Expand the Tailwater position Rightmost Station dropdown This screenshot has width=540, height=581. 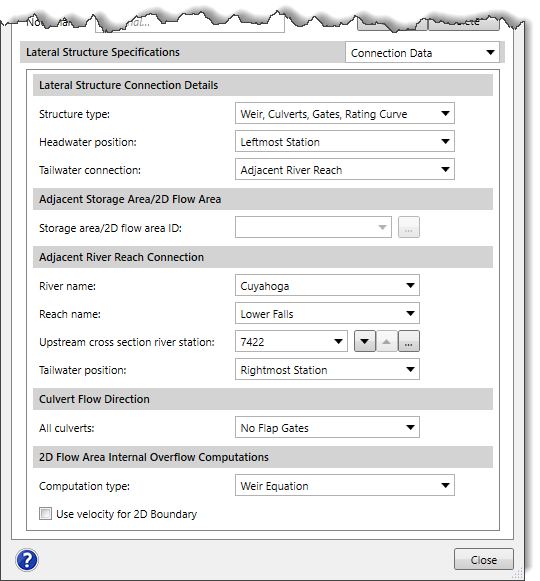pos(327,369)
